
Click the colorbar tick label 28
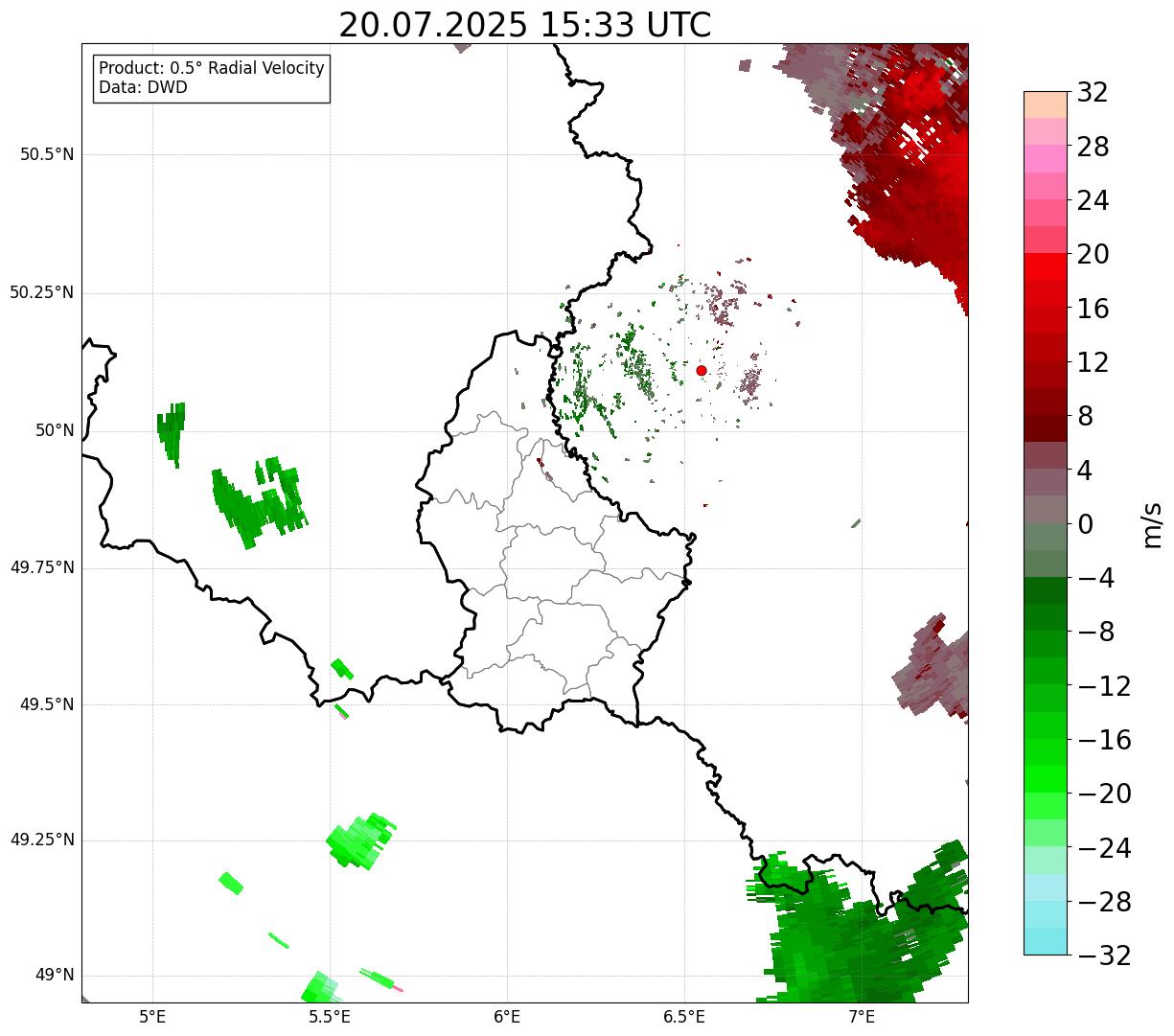1093,147
